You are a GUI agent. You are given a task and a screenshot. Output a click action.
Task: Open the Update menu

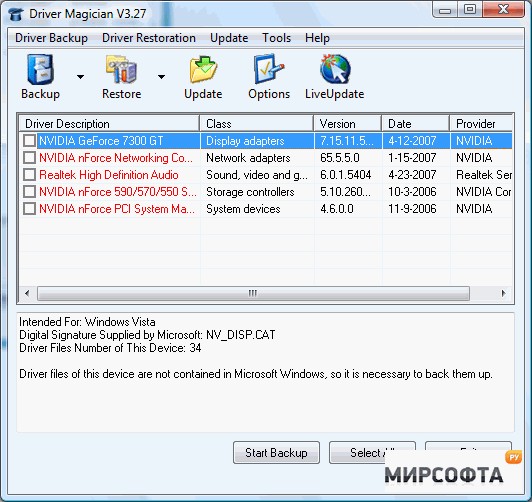click(x=229, y=38)
